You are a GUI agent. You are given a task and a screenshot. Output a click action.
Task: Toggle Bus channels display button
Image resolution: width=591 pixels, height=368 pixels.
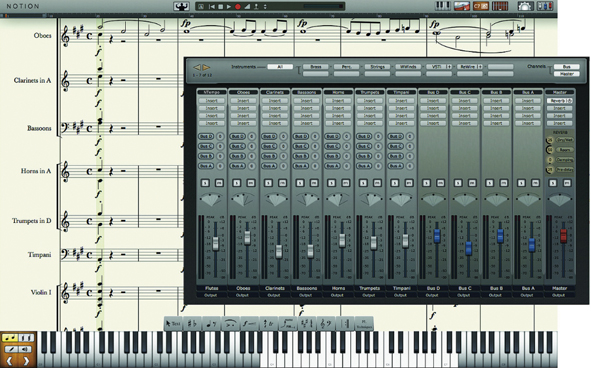pos(567,67)
